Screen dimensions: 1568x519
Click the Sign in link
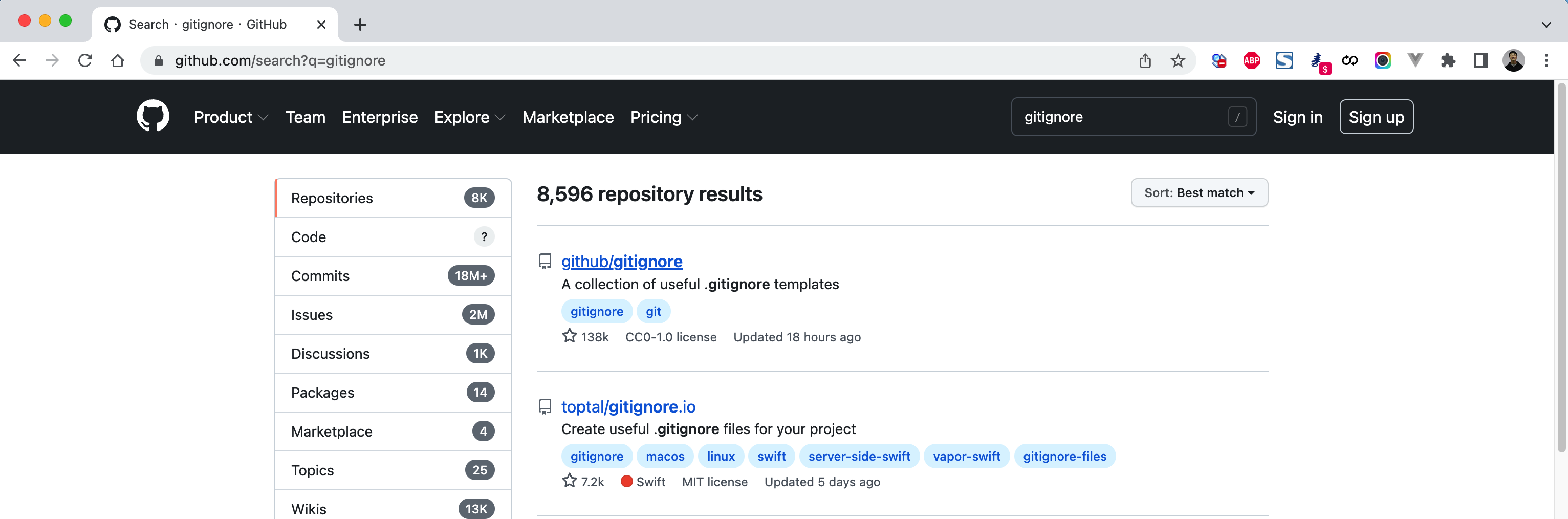pyautogui.click(x=1298, y=117)
